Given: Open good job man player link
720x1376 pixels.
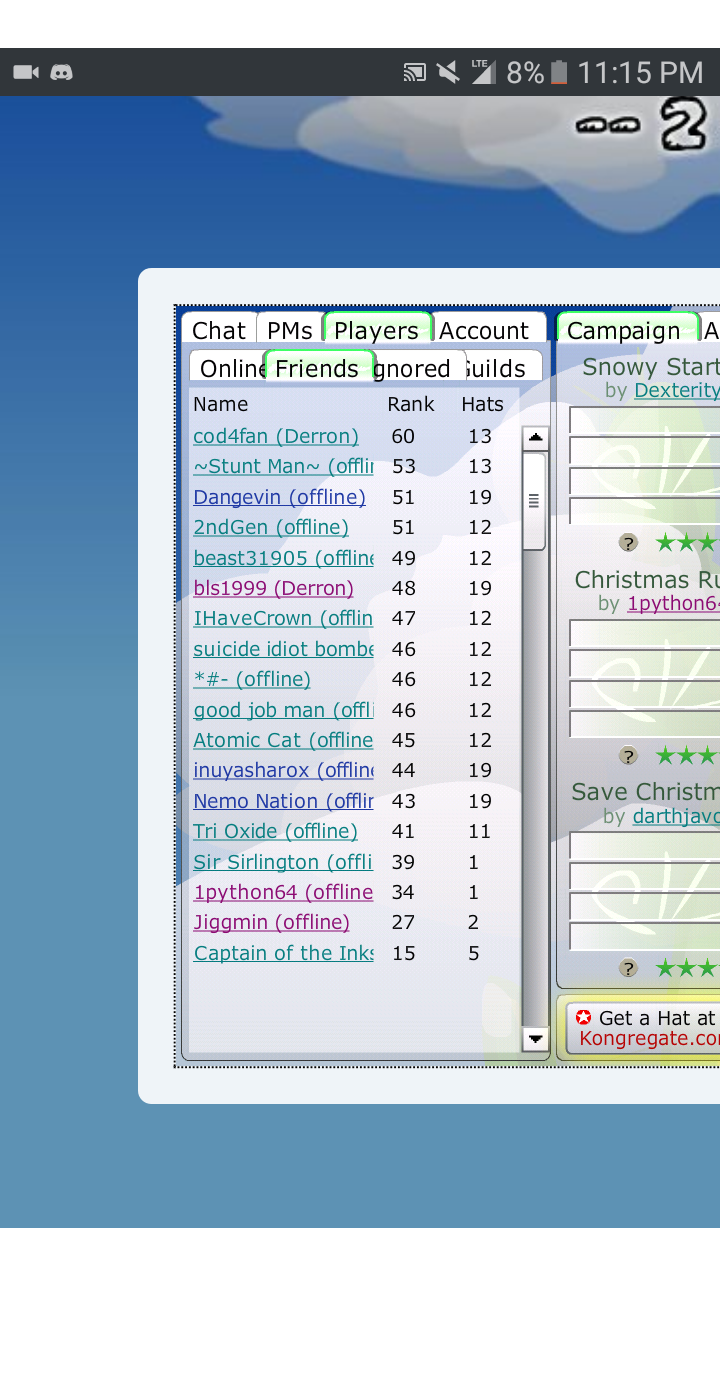Looking at the screenshot, I should pos(283,710).
